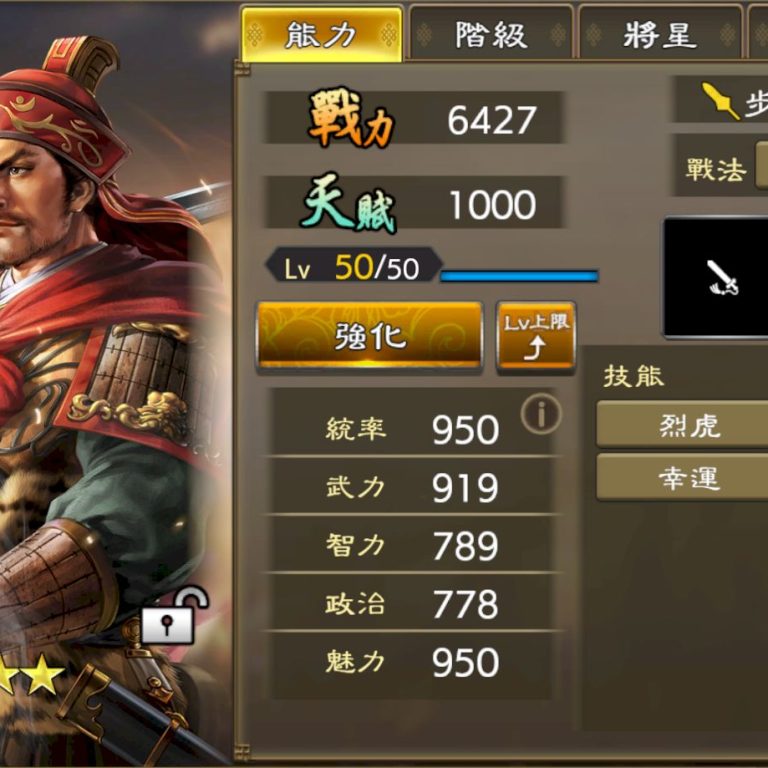The height and width of the screenshot is (768, 768).
Task: Switch to the 階級 tab
Action: click(491, 34)
